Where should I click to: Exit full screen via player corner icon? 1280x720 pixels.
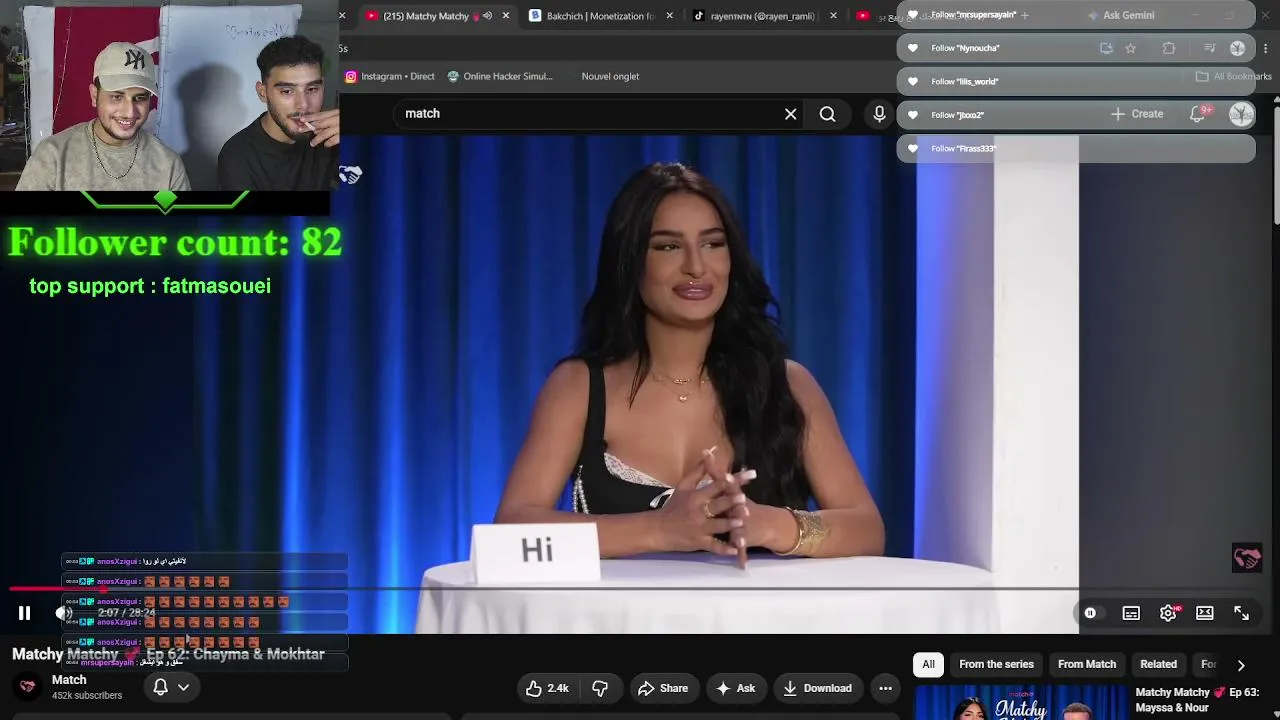pos(1241,613)
